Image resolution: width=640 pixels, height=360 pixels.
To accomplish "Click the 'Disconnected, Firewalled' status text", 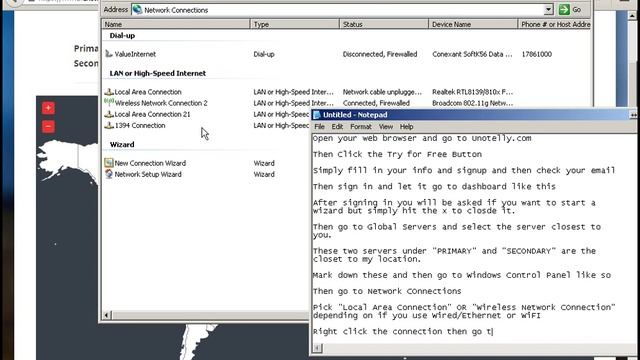I will 380,54.
